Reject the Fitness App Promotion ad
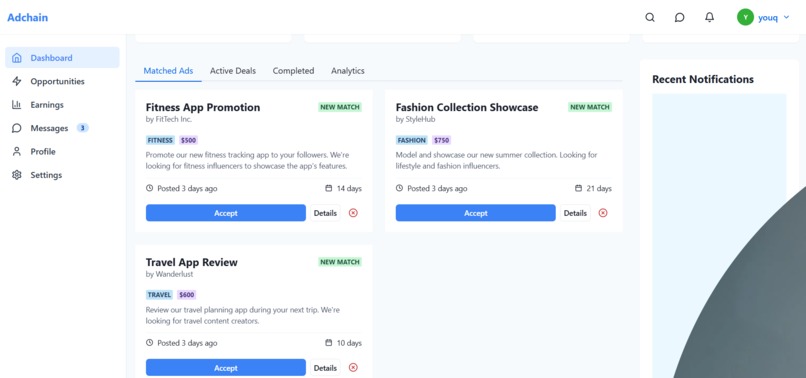 pos(353,213)
